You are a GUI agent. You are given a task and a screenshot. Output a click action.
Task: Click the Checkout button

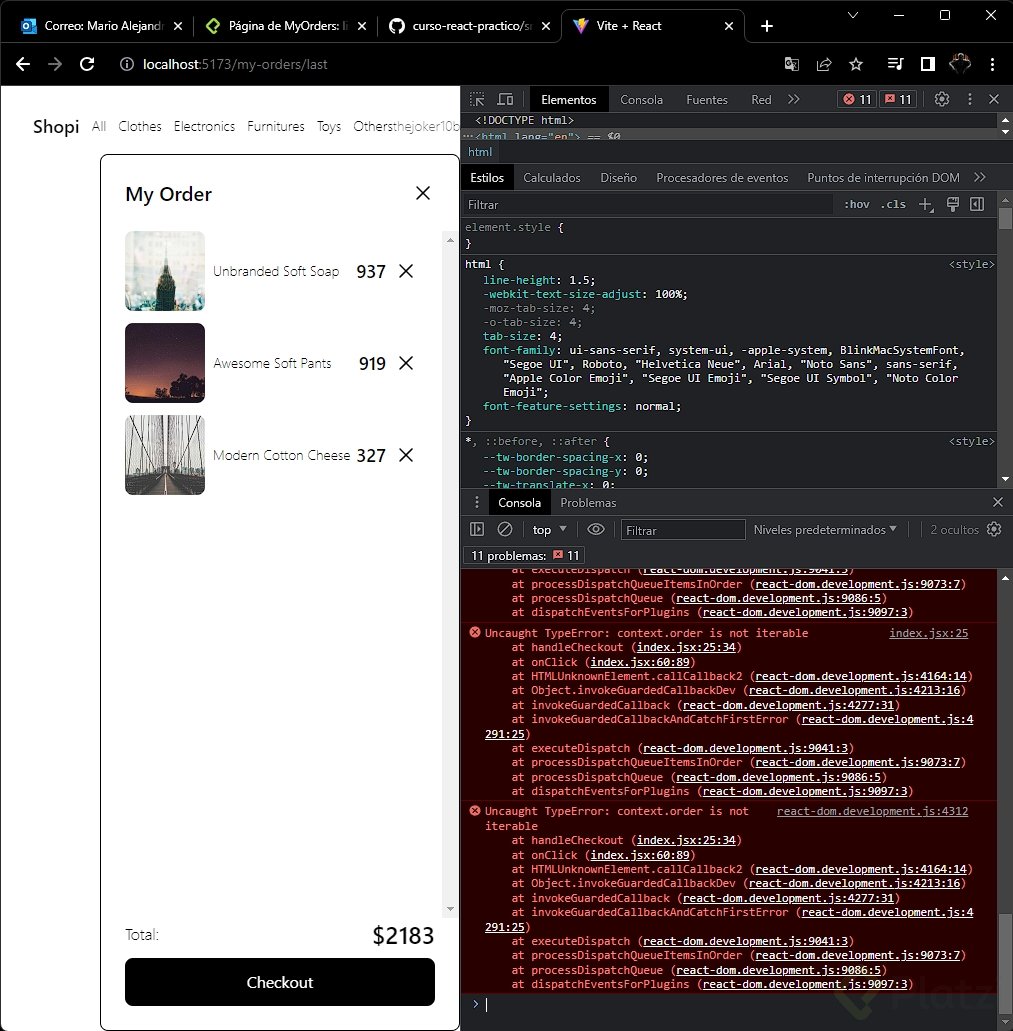tap(279, 982)
